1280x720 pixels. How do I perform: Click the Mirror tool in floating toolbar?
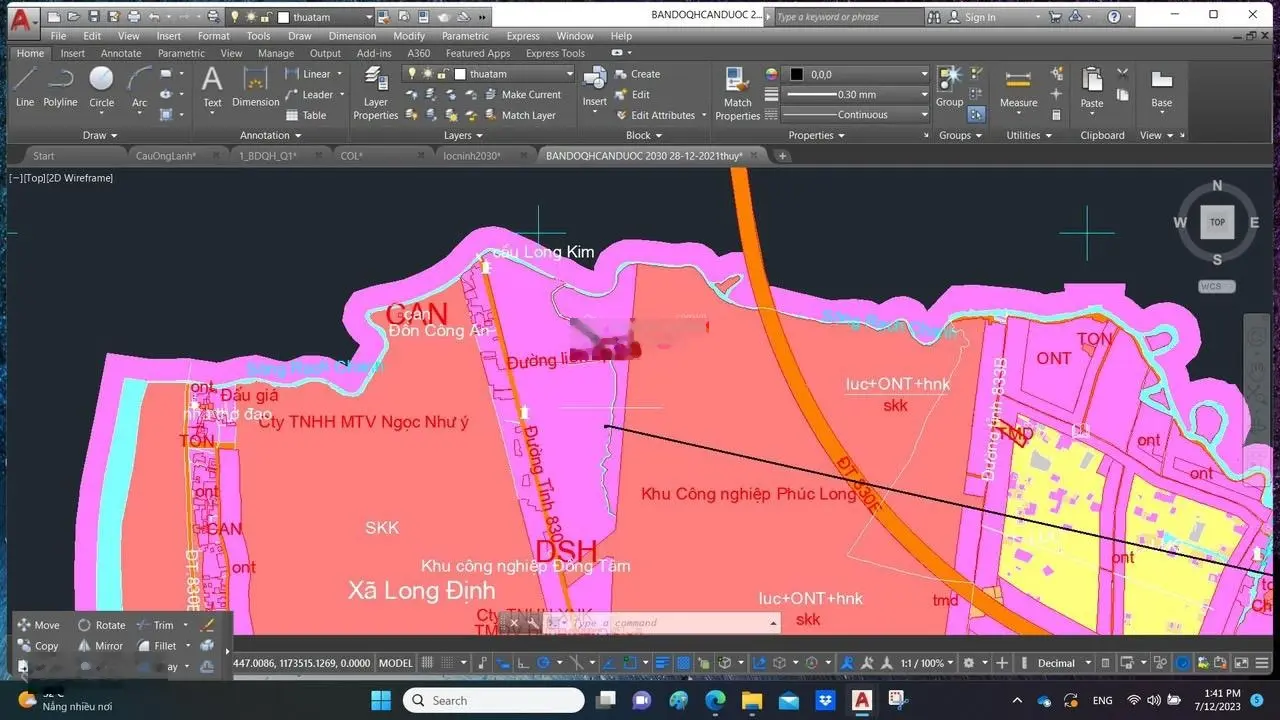pos(101,646)
